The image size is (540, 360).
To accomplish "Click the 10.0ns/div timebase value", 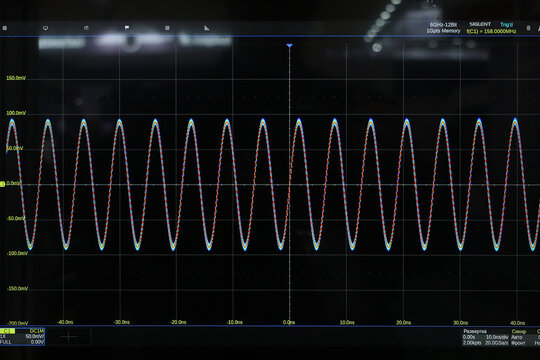I will 497,337.
